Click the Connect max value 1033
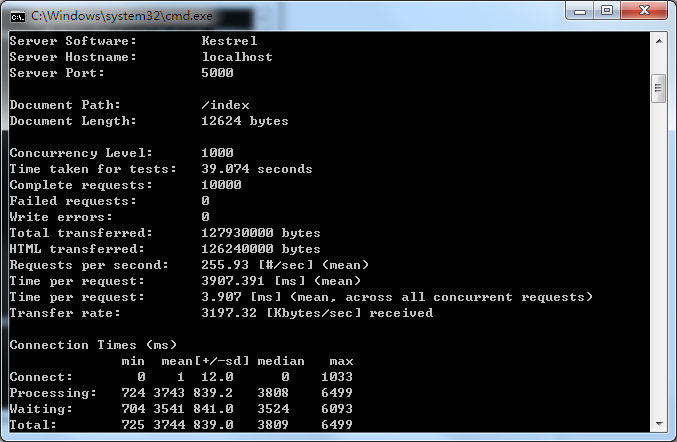The height and width of the screenshot is (442, 677). click(x=337, y=376)
